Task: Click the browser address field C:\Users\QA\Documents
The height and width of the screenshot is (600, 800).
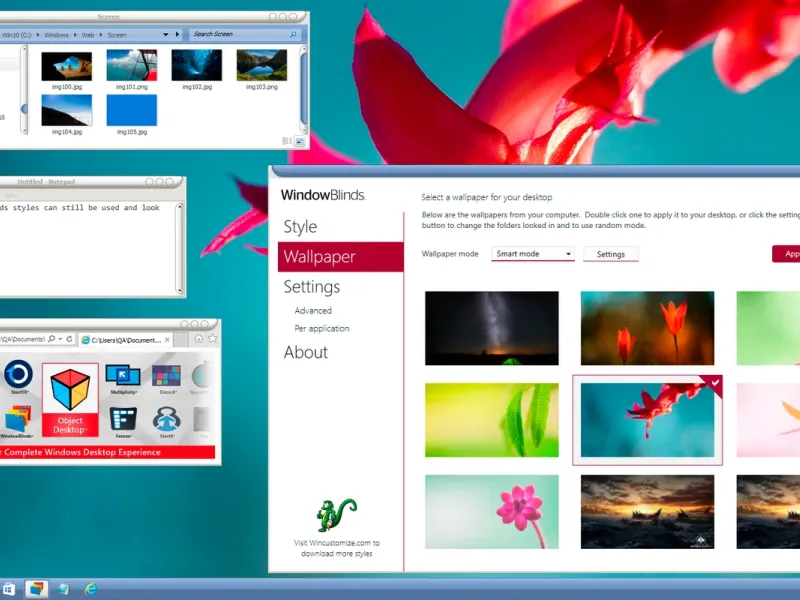Action: pyautogui.click(x=23, y=339)
